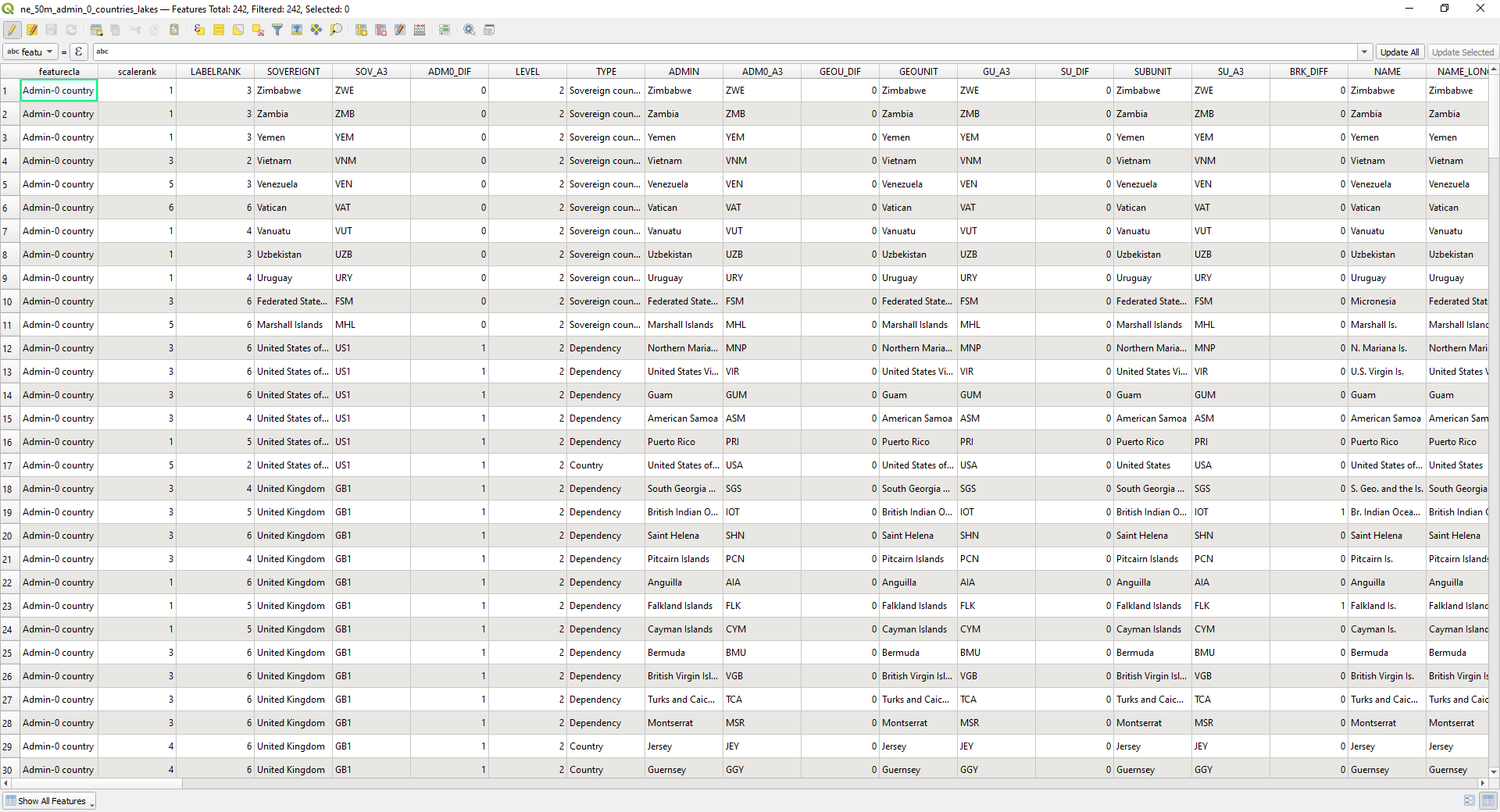Click the Select all features icon

click(219, 30)
